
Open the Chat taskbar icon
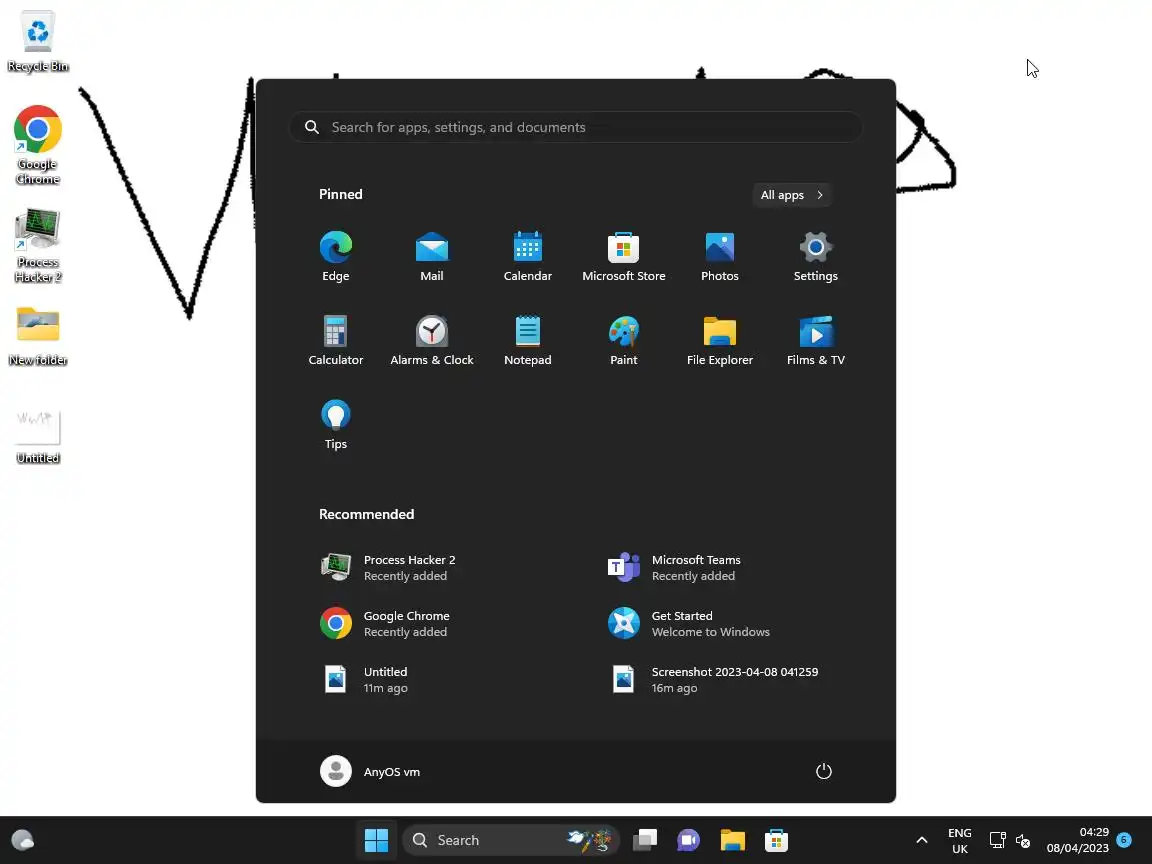pyautogui.click(x=688, y=840)
